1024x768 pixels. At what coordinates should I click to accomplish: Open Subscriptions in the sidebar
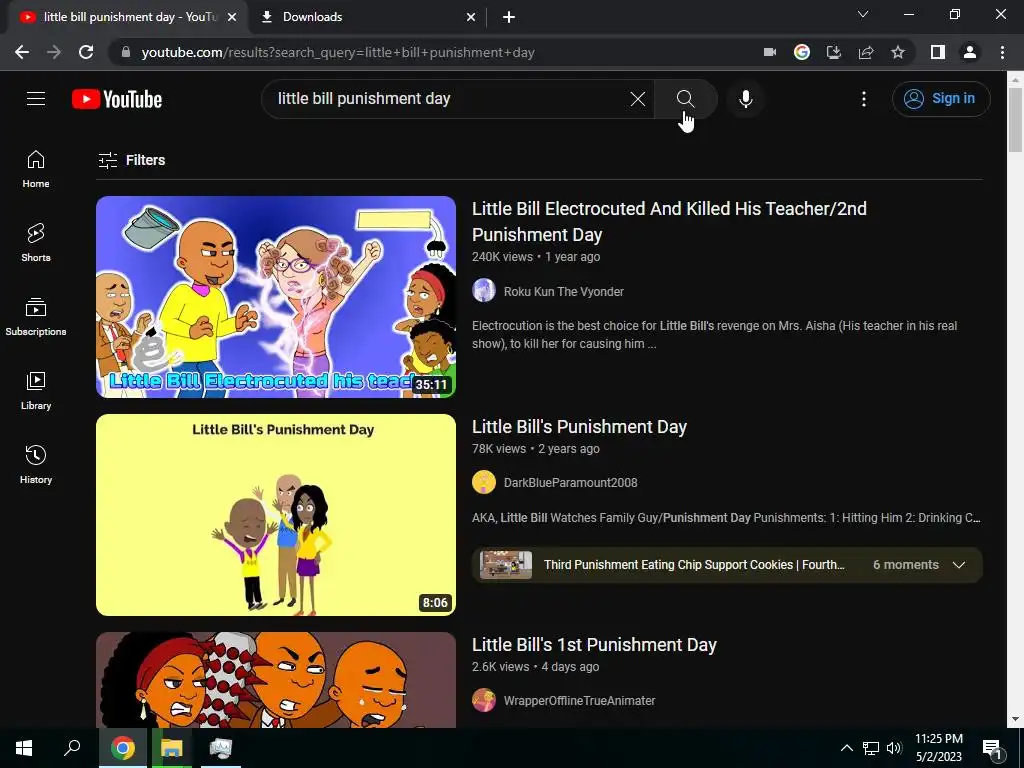click(x=36, y=317)
